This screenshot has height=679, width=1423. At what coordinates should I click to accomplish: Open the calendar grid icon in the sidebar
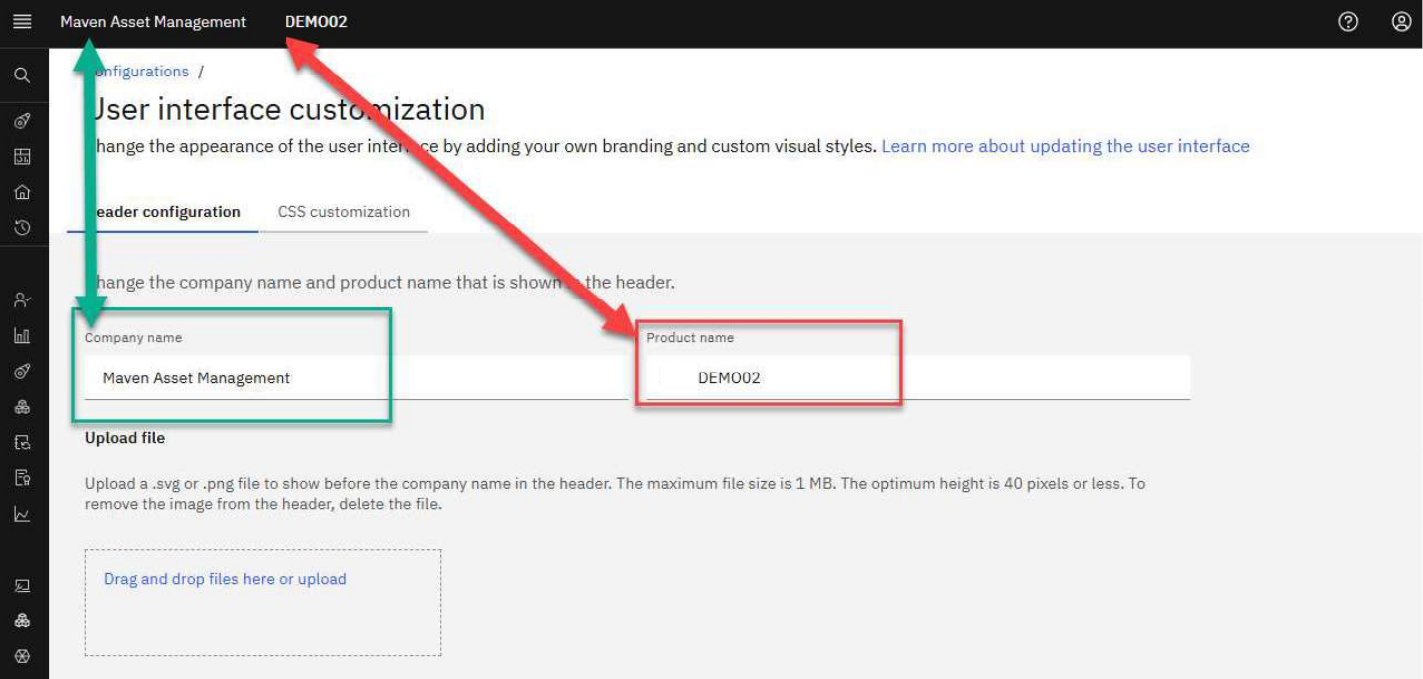point(22,157)
